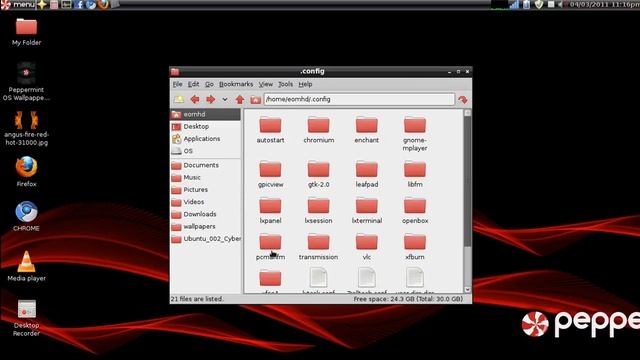The image size is (640, 360).
Task: Click the volume speaker tray icon
Action: coord(561,4)
